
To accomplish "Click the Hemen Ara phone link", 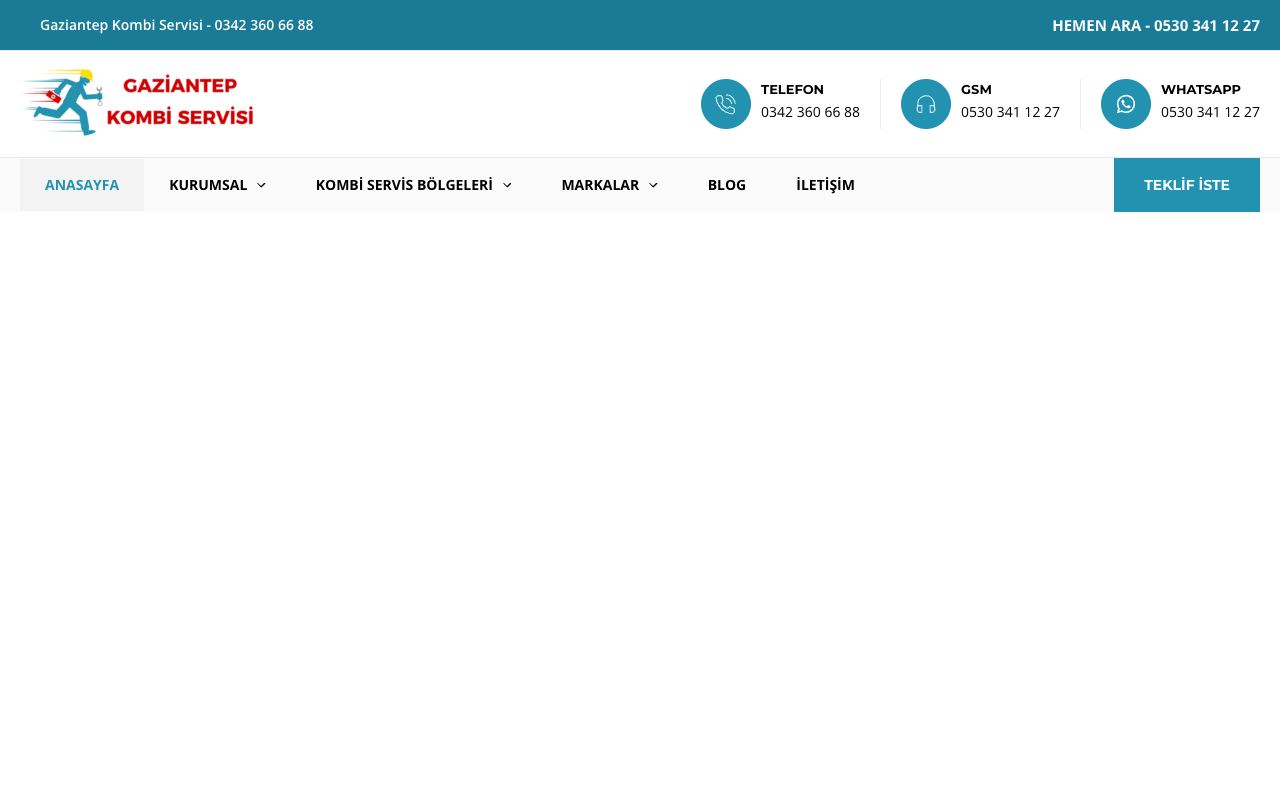I will (x=1156, y=25).
